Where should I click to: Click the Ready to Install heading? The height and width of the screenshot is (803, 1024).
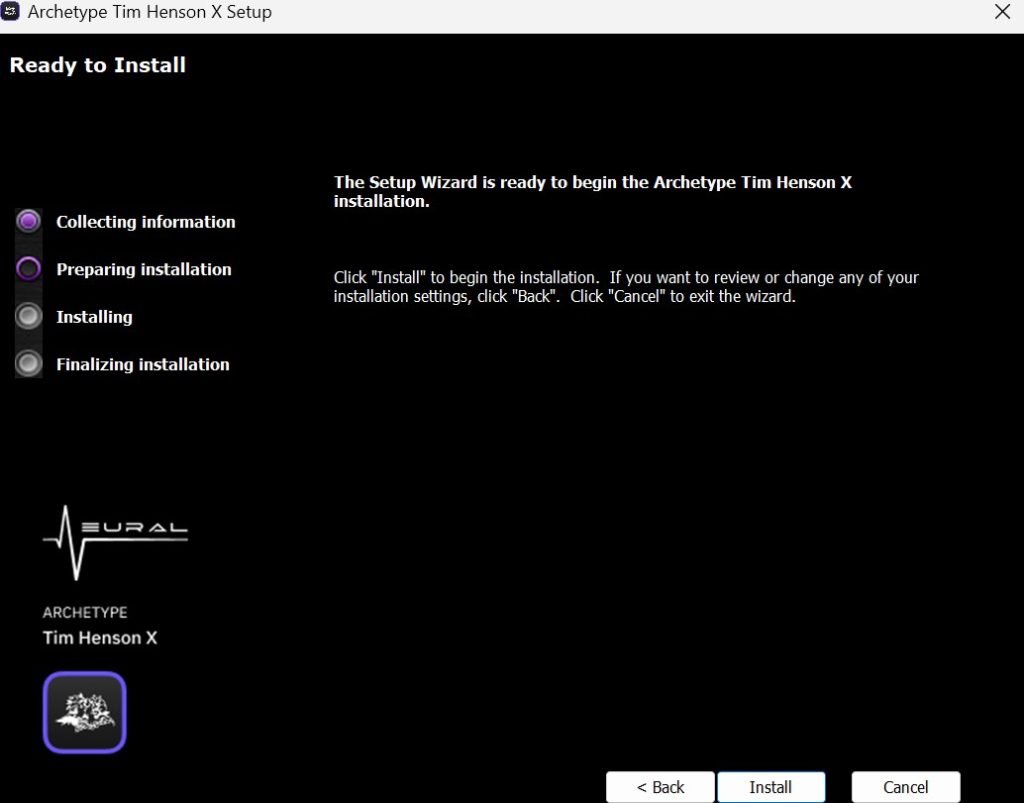coord(98,66)
